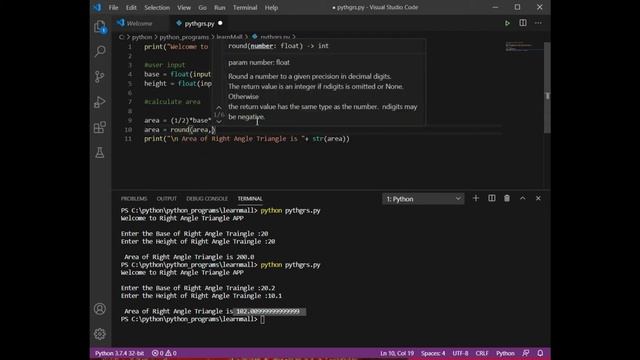Change line ending via CRLF
Image resolution: width=640 pixels, height=360 pixels.
pos(482,353)
